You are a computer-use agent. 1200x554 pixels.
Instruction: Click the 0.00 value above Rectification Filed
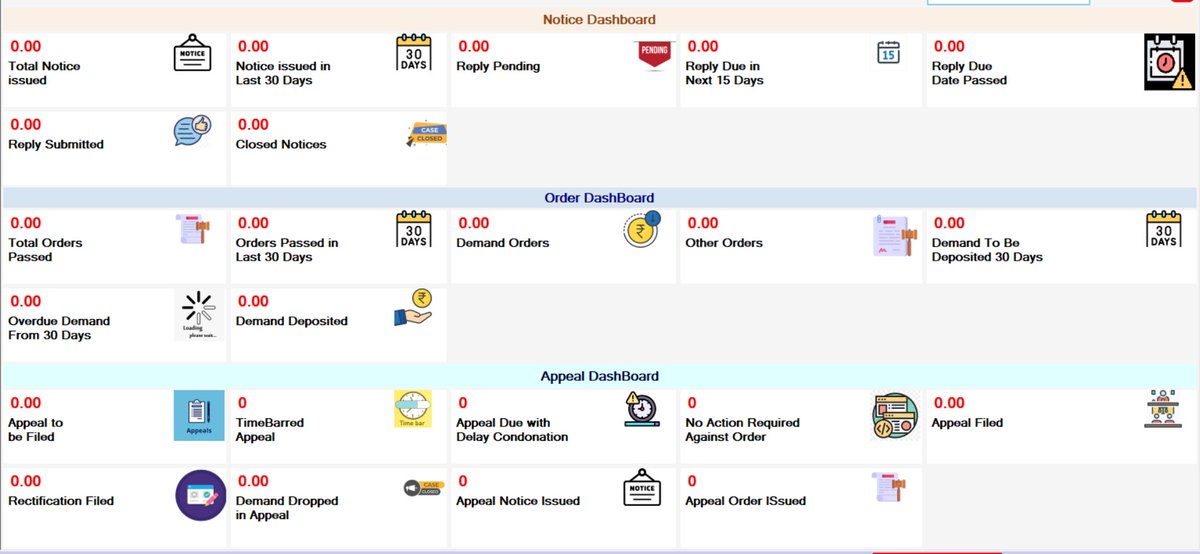point(25,481)
